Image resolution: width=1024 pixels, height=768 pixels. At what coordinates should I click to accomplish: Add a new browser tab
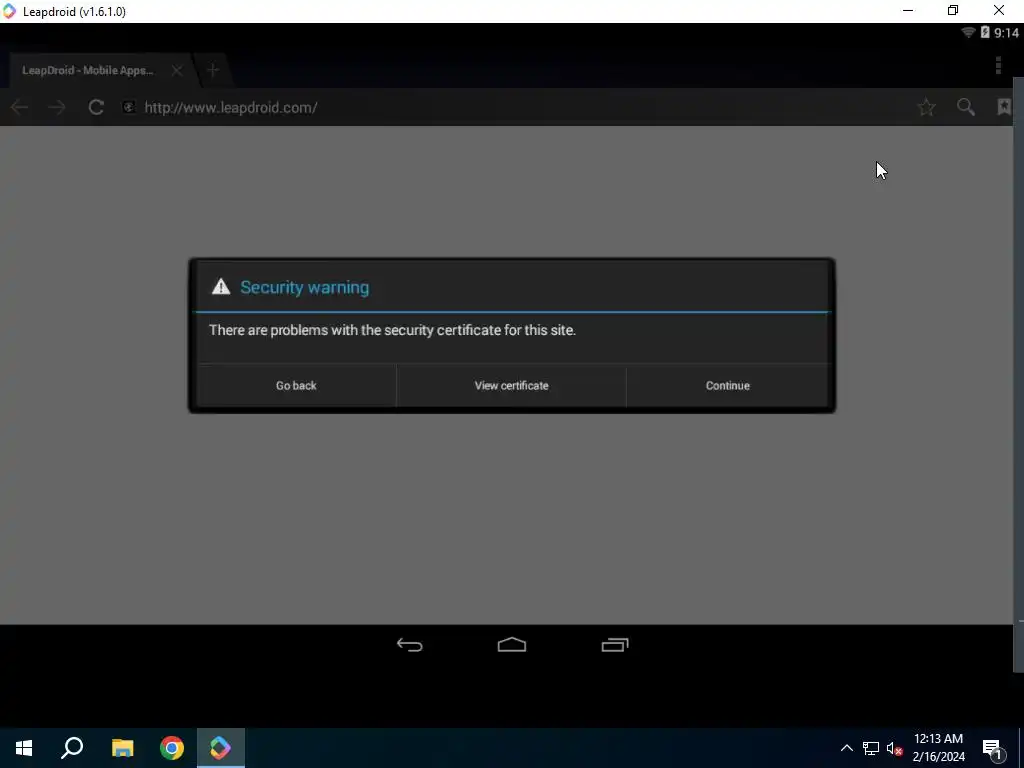point(213,71)
